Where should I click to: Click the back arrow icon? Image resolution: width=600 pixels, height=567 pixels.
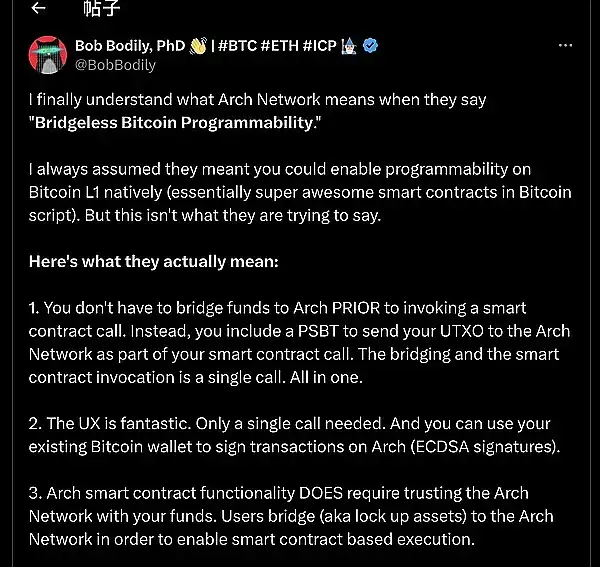(x=37, y=9)
